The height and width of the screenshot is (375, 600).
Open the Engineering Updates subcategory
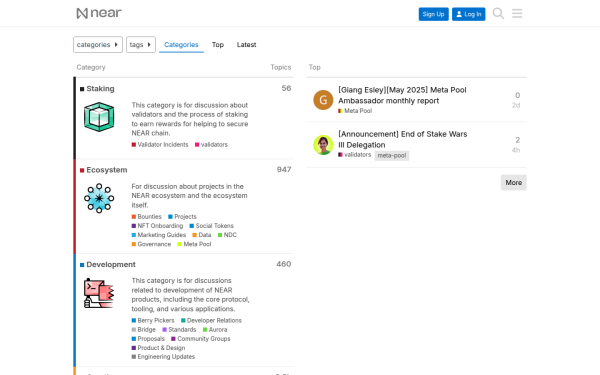[x=163, y=357]
